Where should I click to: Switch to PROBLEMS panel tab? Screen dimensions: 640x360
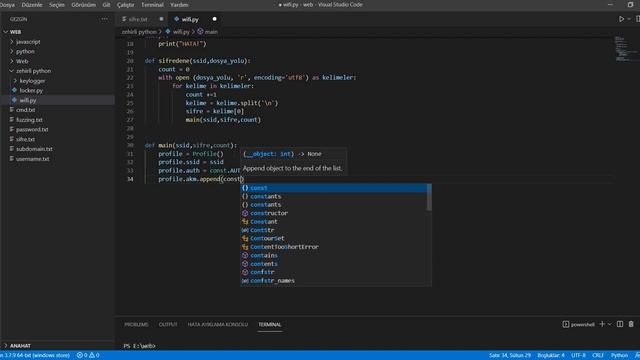tap(136, 324)
